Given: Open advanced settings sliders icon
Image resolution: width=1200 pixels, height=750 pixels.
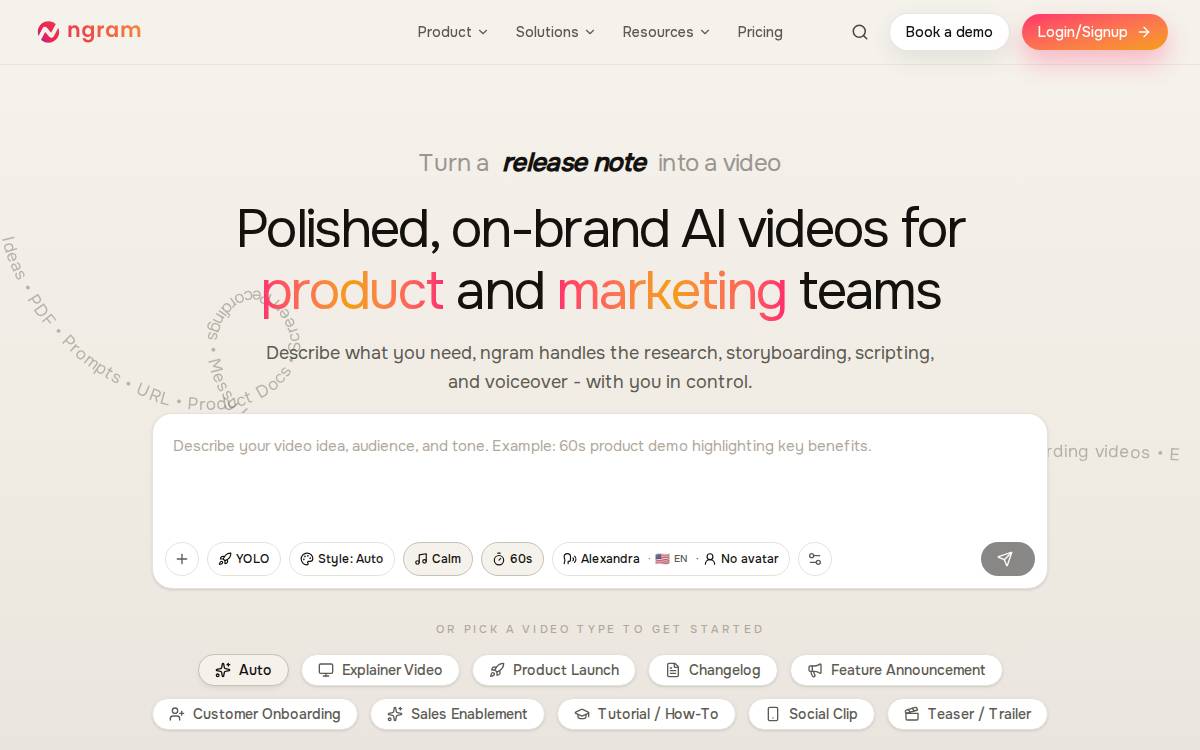Looking at the screenshot, I should coord(815,559).
